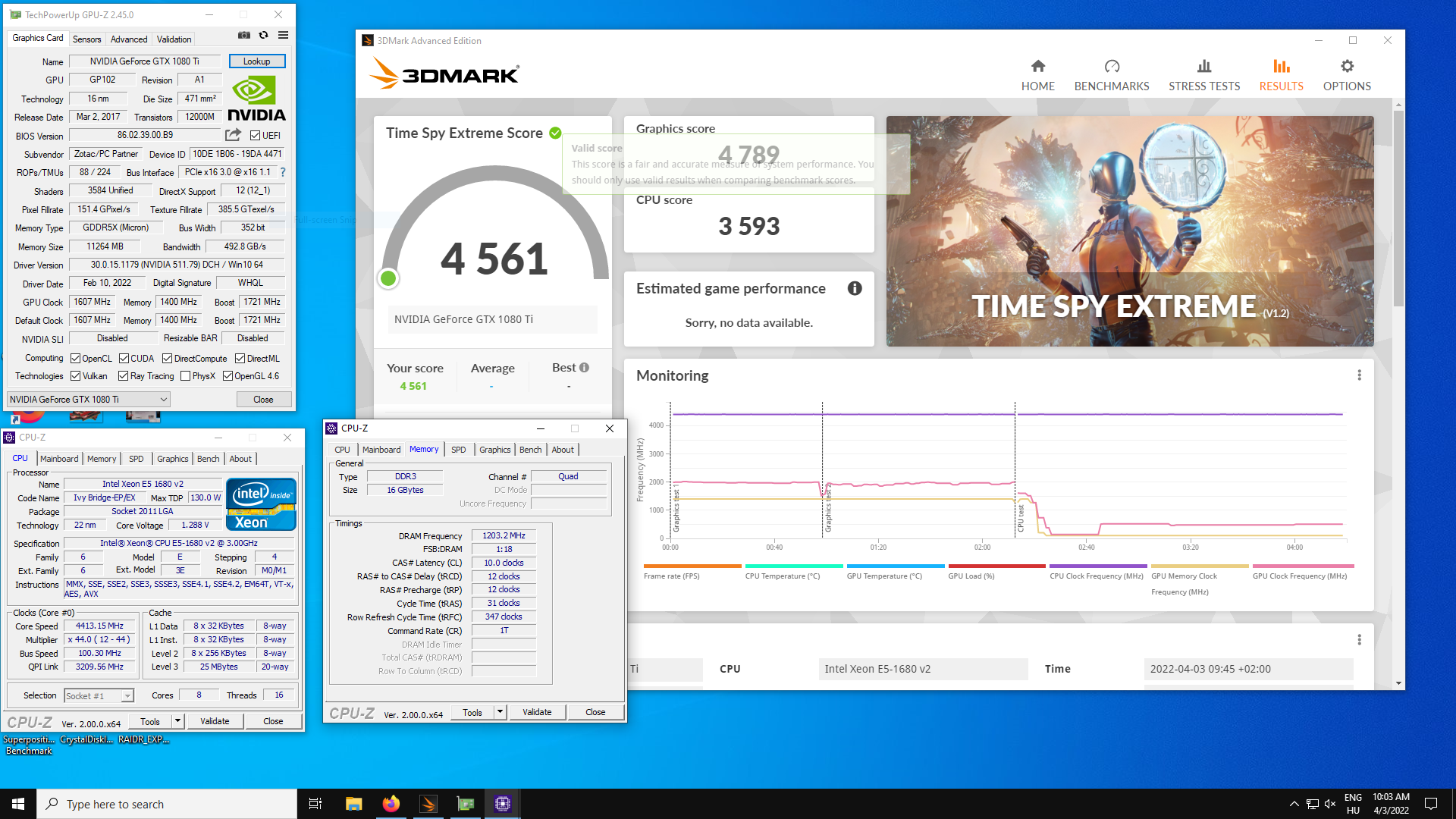Screen dimensions: 1456x819
Task: Toggle OpenCL checkbox
Action: (x=75, y=359)
